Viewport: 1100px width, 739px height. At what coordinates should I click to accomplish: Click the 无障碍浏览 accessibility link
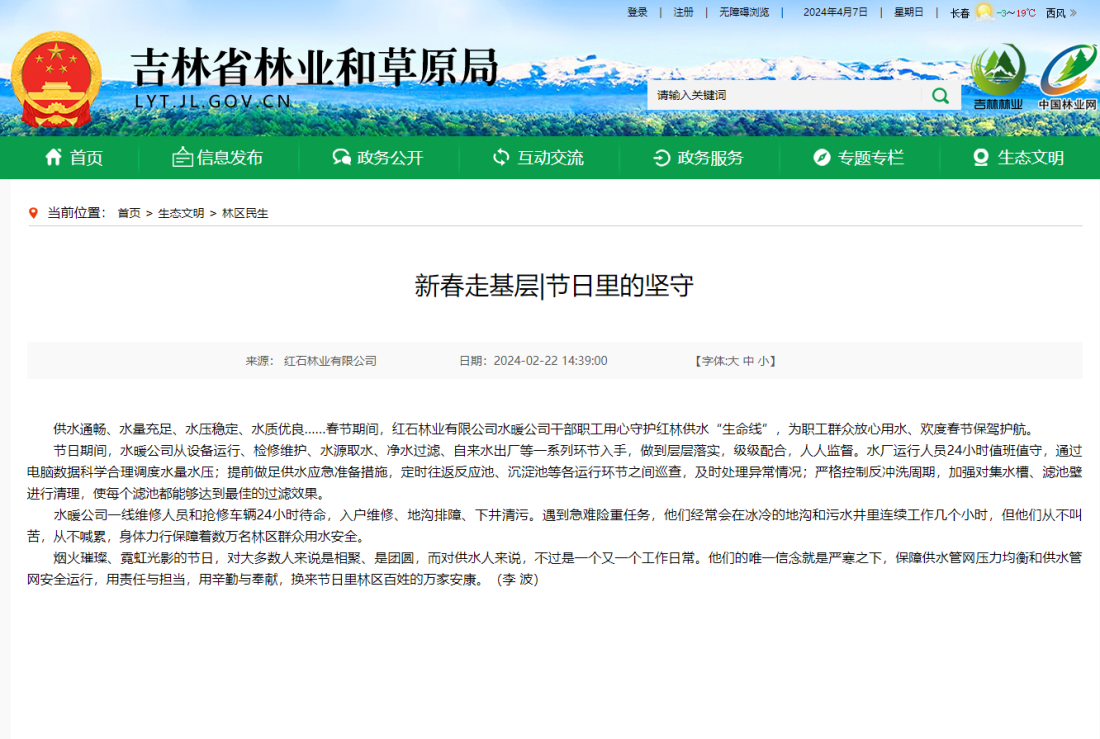(744, 13)
